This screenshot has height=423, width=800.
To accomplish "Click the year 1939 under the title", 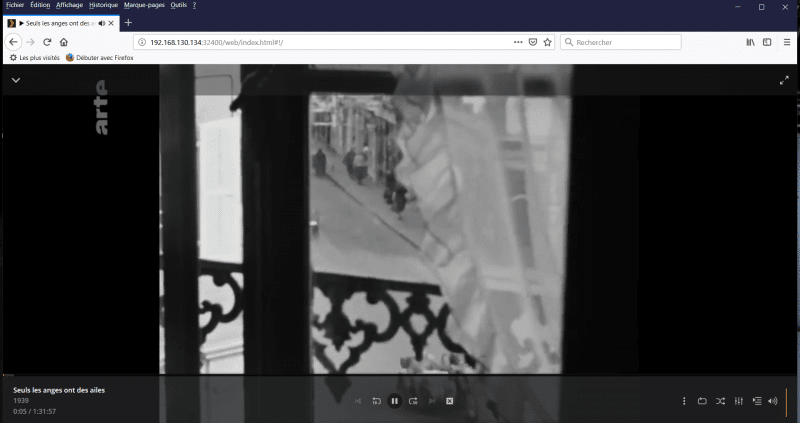I will click(21, 401).
